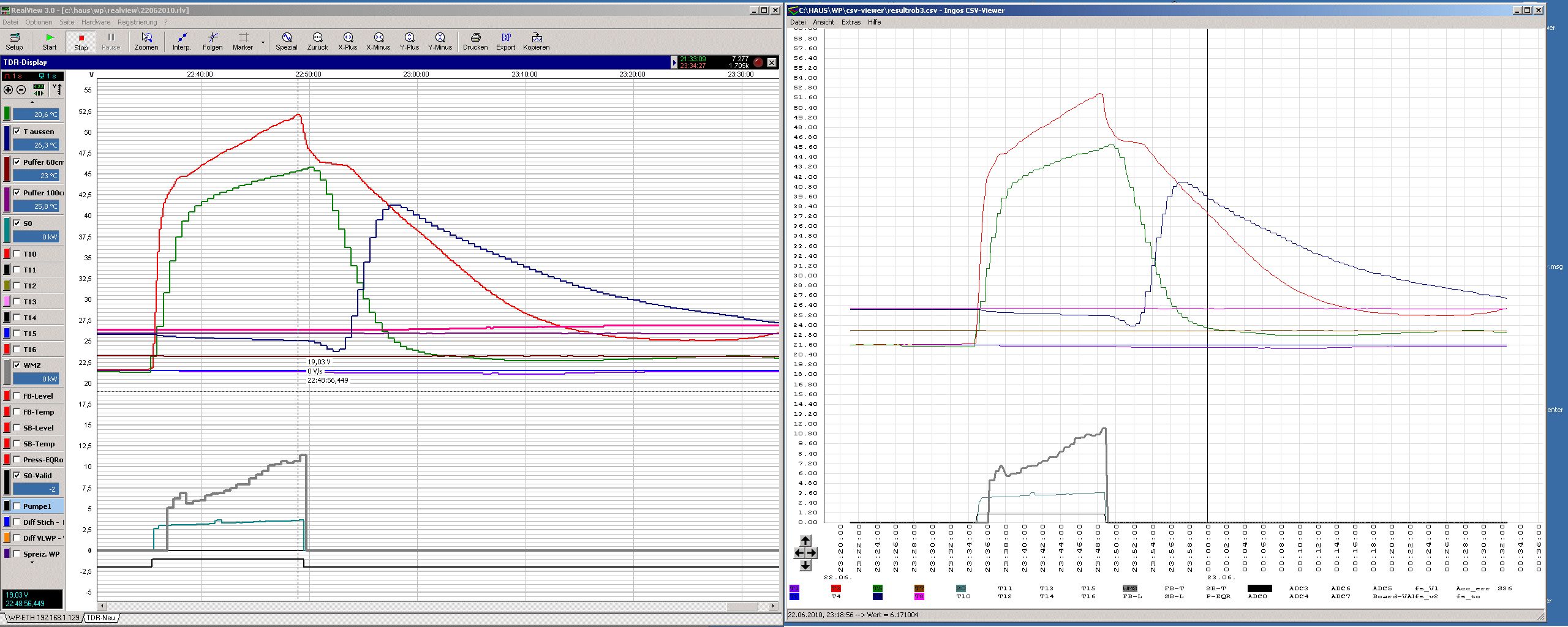Open the Hardware menu in RealView
The image size is (1568, 627).
[96, 22]
